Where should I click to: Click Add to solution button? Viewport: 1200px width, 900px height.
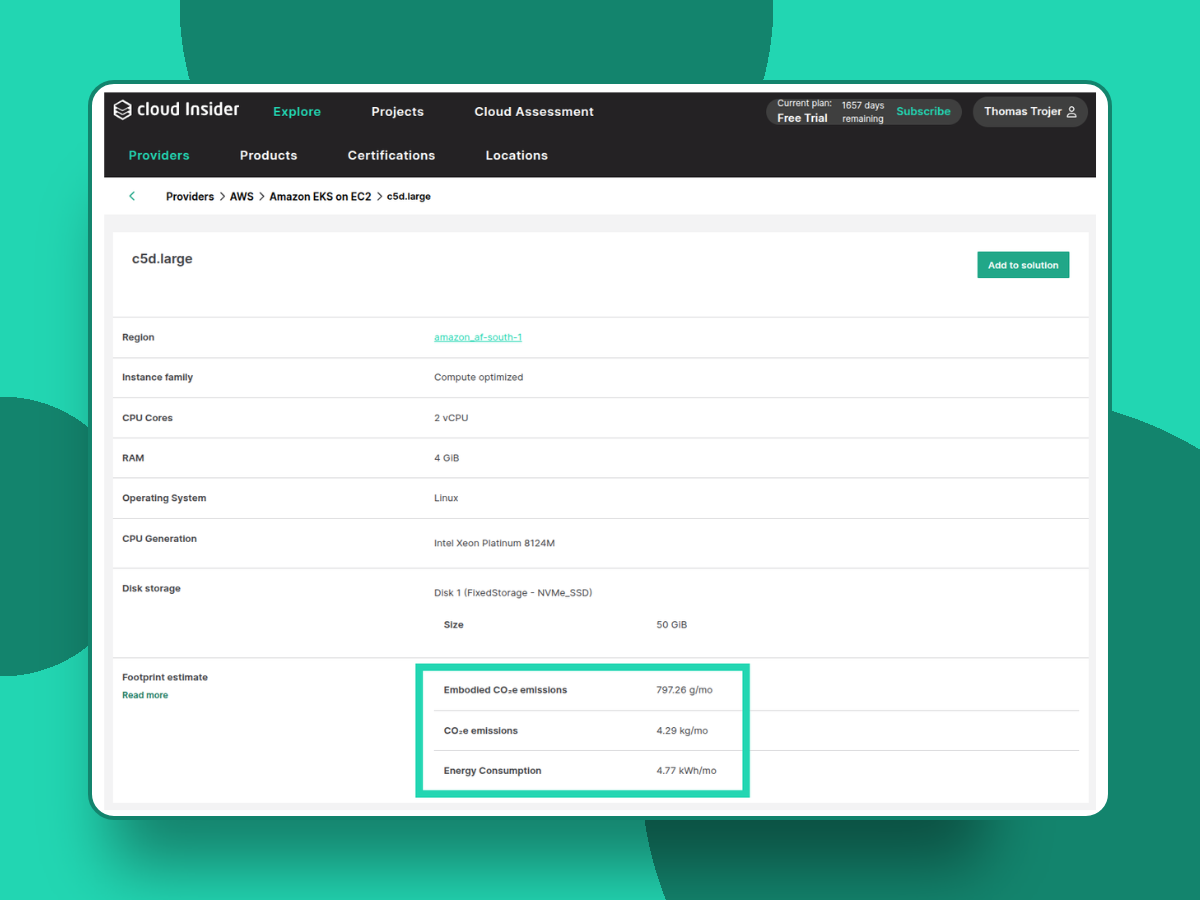pyautogui.click(x=1023, y=265)
